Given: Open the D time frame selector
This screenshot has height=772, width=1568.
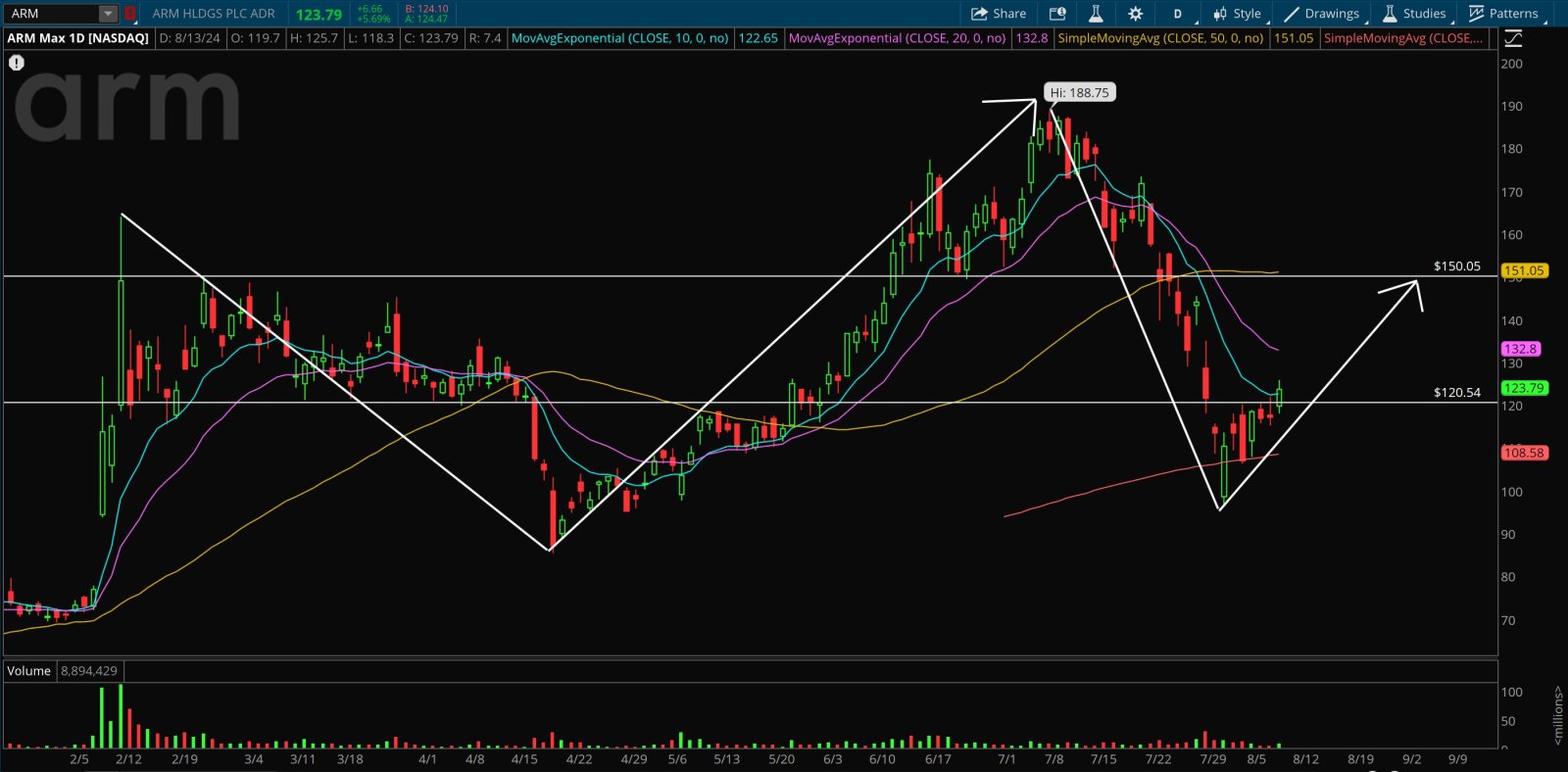Looking at the screenshot, I should pos(1177,14).
